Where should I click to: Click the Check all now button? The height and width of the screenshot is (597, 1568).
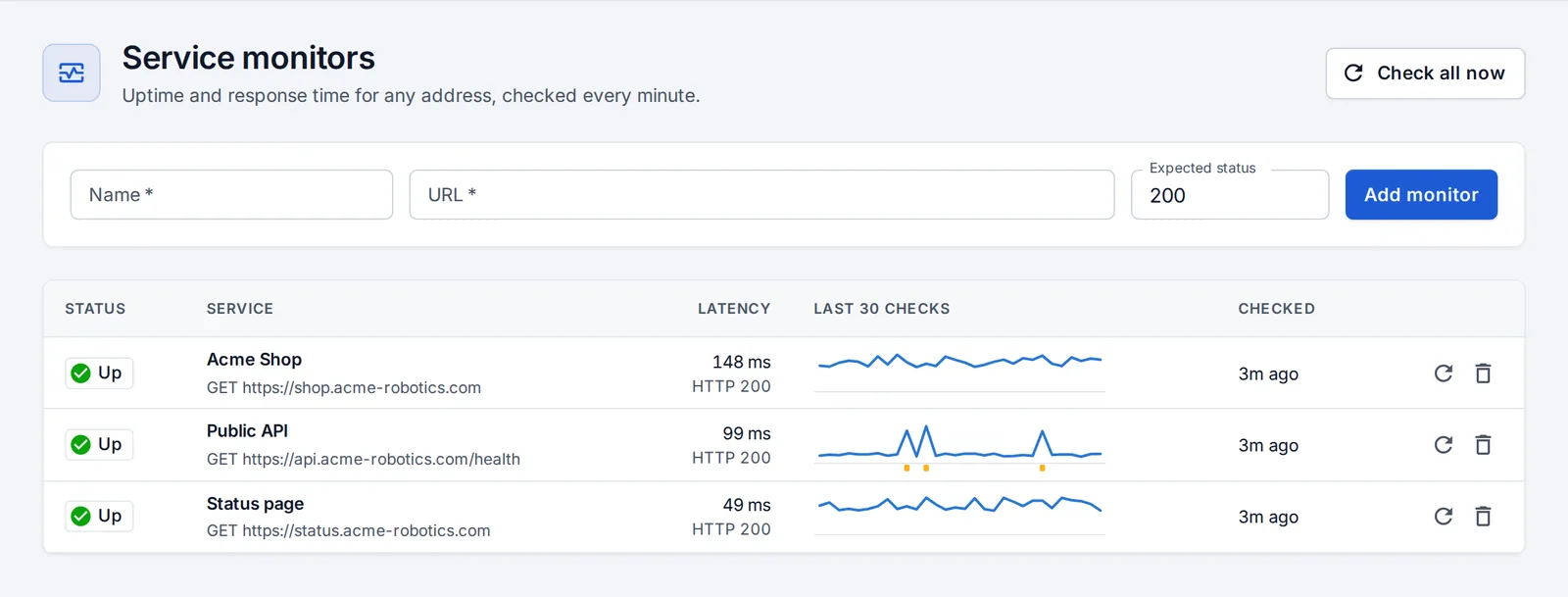[x=1425, y=74]
